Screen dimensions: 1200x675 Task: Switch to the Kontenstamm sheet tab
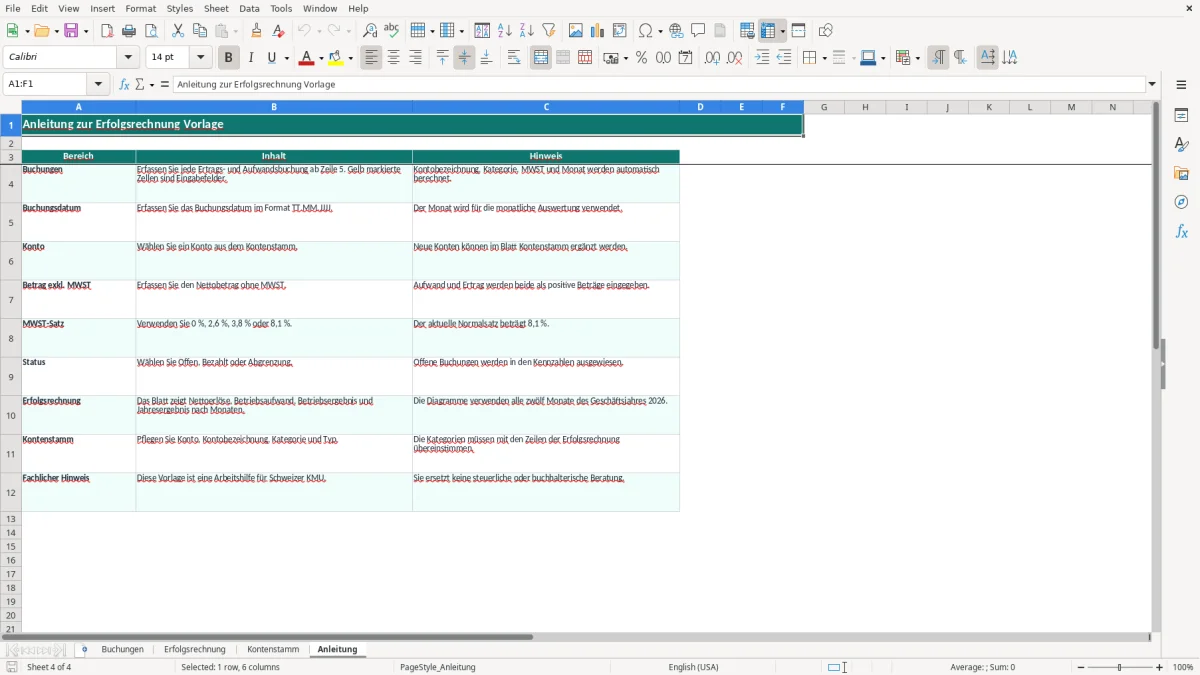pos(273,650)
